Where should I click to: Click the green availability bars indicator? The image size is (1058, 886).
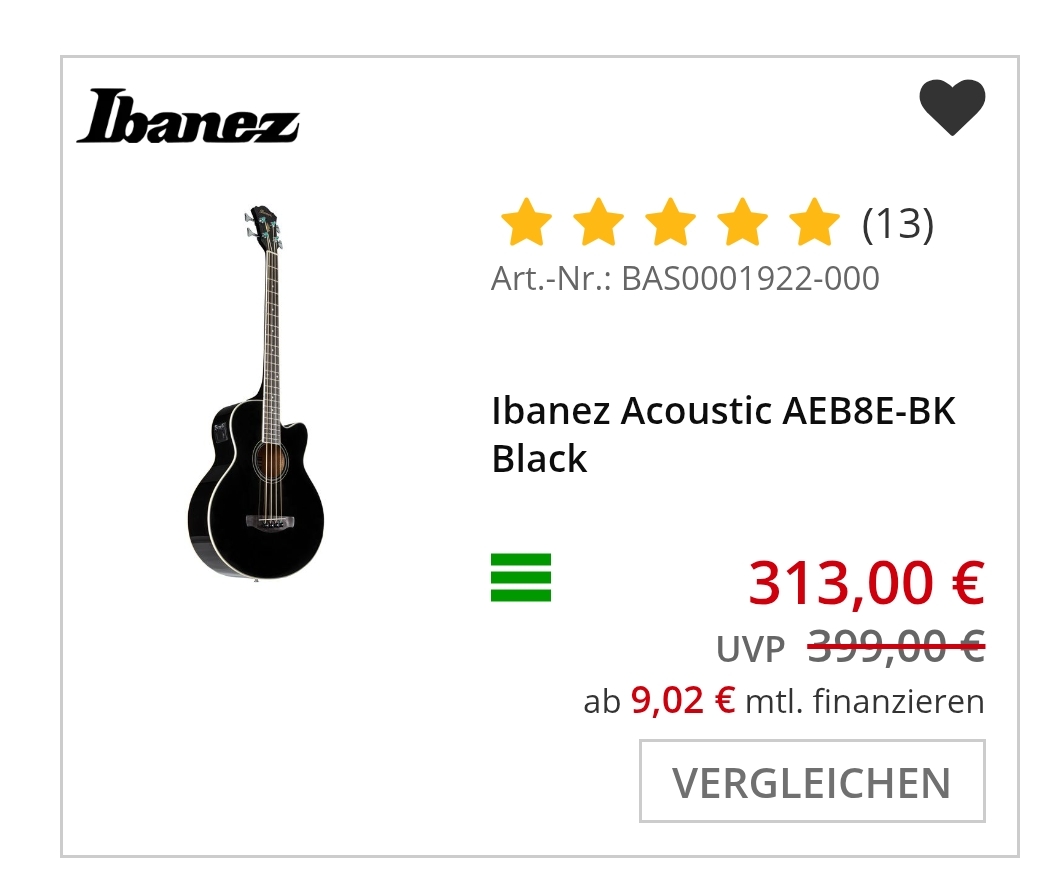[x=521, y=577]
